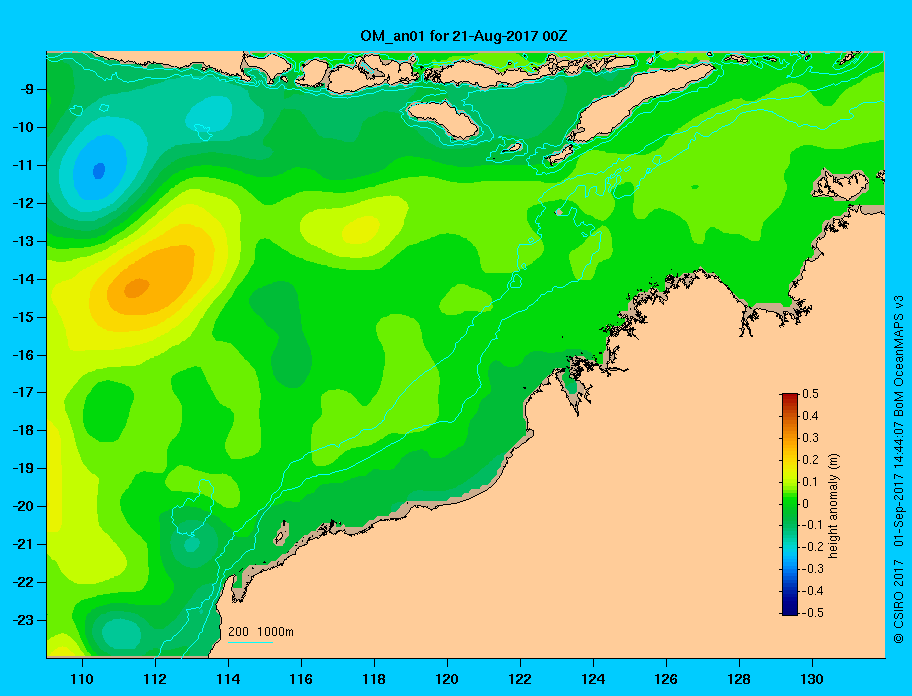The height and width of the screenshot is (696, 912).
Task: Click the -0.3 value on the colorbar
Action: click(x=813, y=569)
